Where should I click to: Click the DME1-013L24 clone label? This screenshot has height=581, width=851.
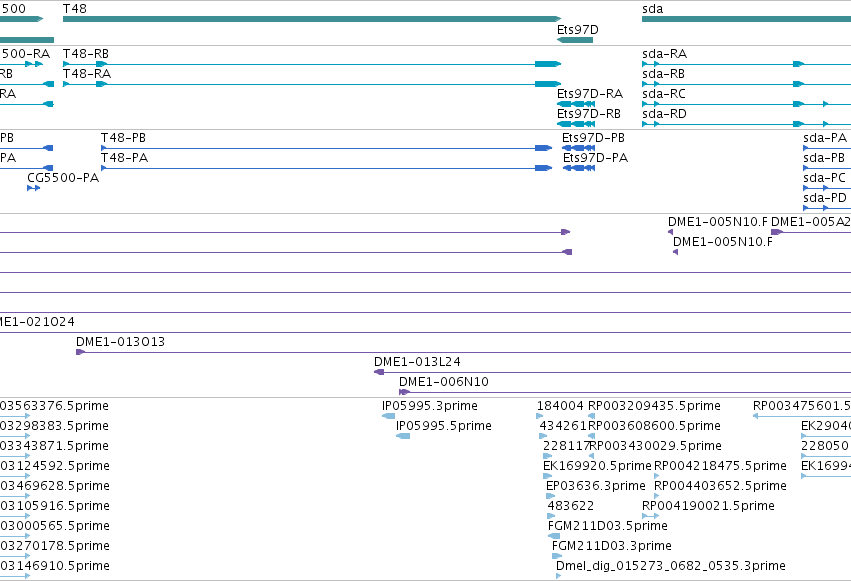(x=417, y=362)
